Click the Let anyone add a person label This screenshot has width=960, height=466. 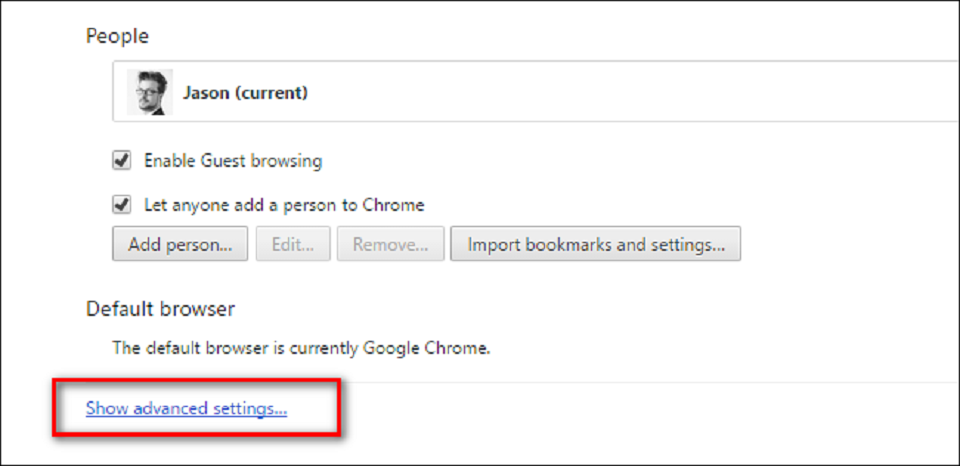[x=284, y=205]
